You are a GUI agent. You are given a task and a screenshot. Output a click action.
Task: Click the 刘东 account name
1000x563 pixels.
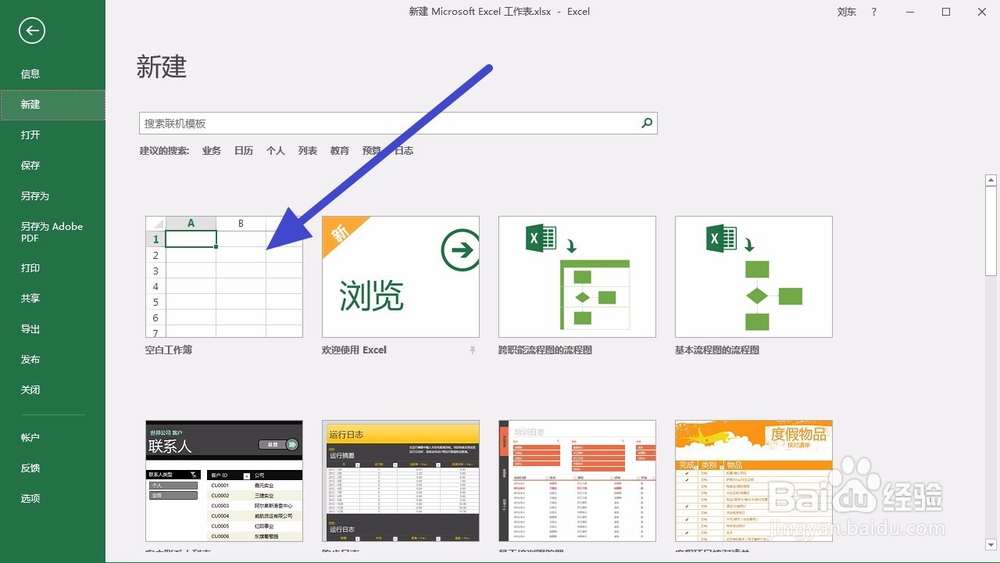point(846,11)
